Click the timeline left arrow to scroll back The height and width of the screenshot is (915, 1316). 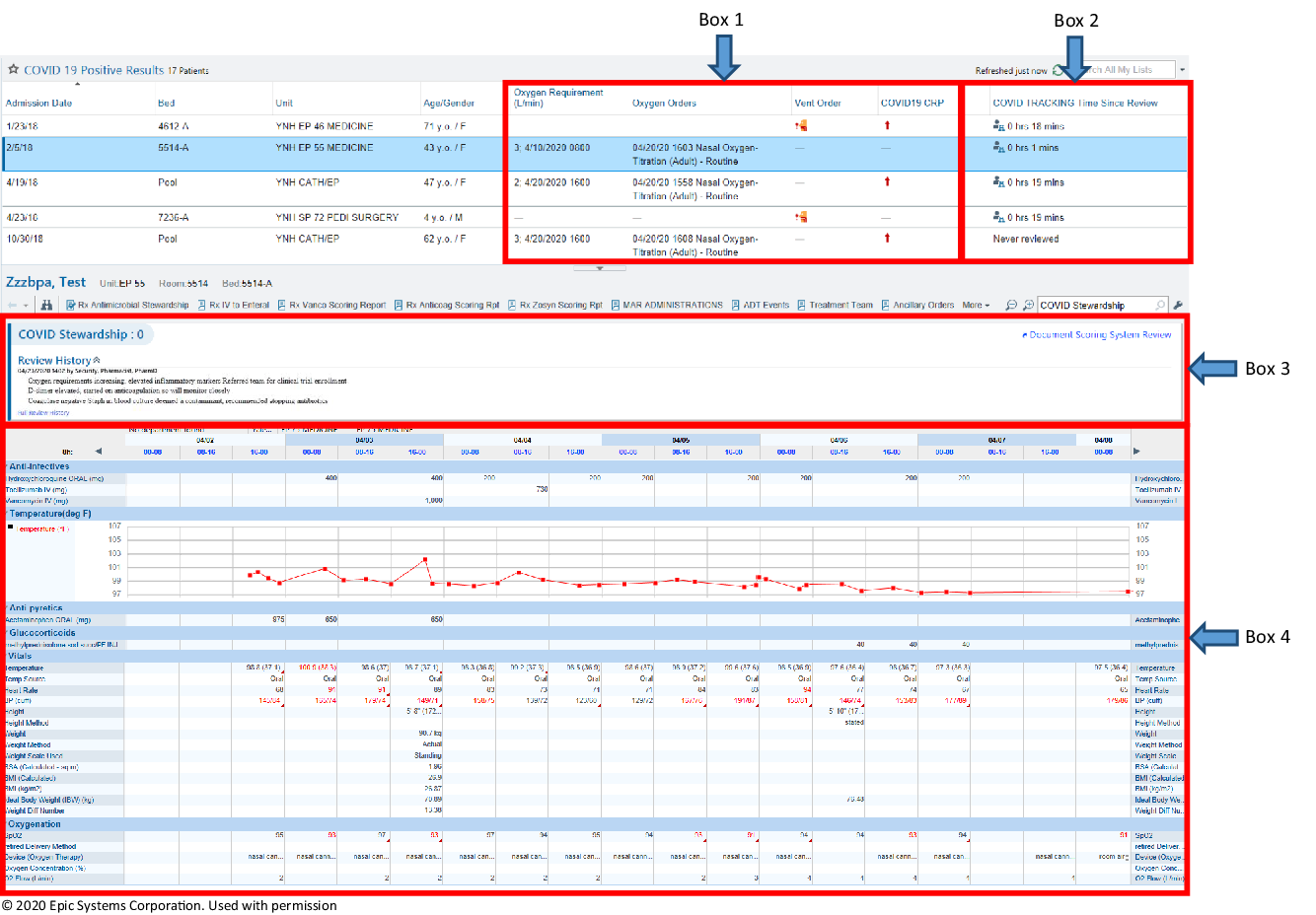pos(99,452)
